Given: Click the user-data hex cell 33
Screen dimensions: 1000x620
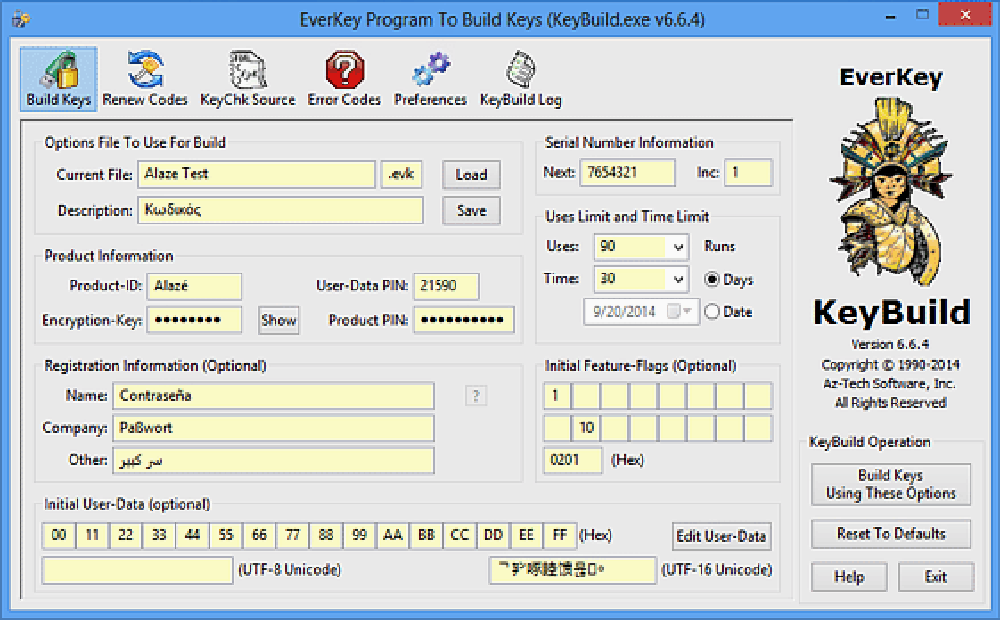Looking at the screenshot, I should (159, 535).
